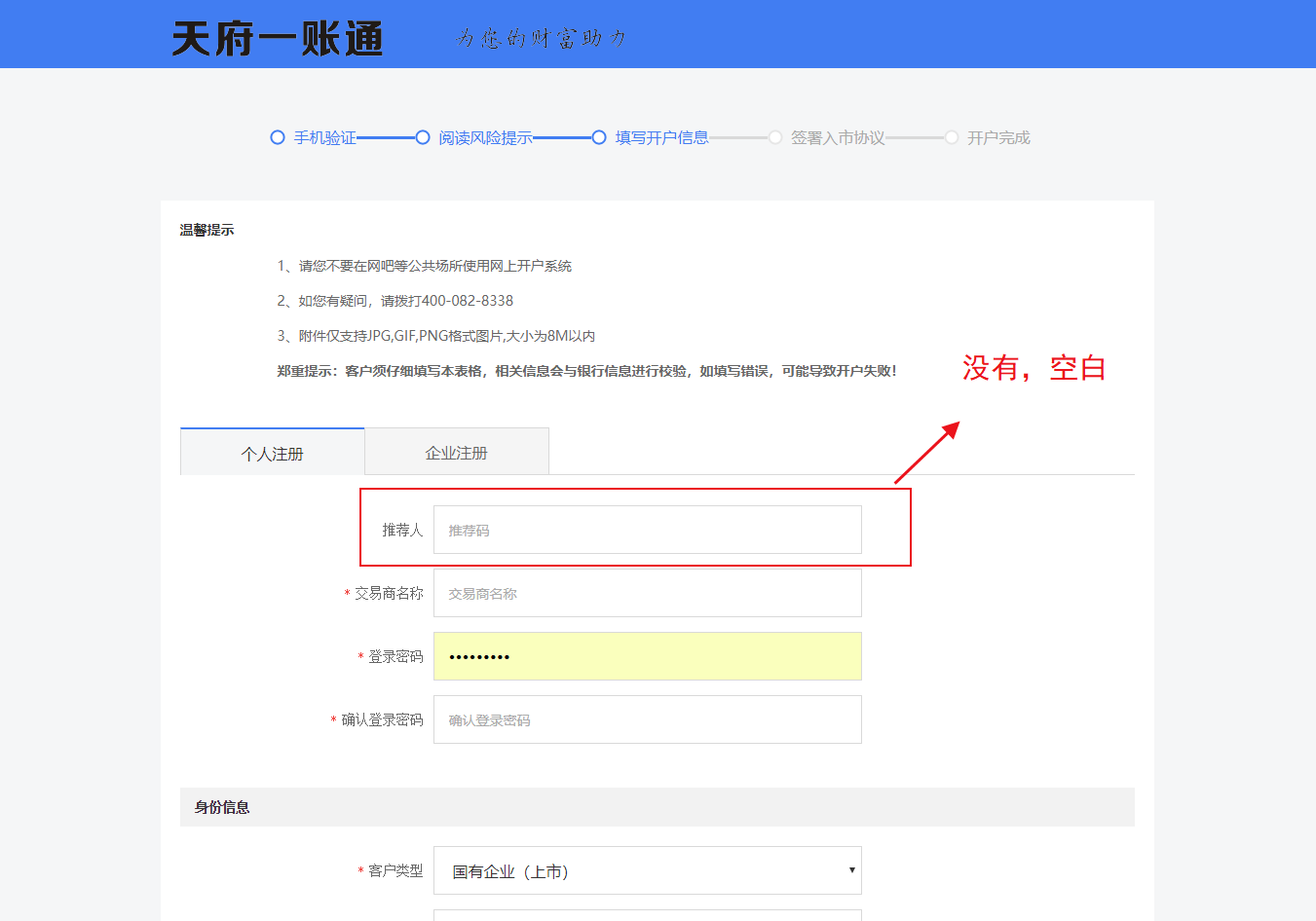Click the 客户类型 dropdown arrow
1316x921 pixels.
pyautogui.click(x=851, y=870)
